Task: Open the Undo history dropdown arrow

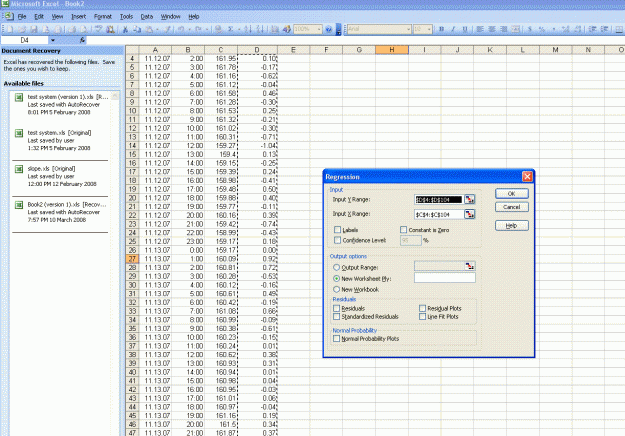Action: (x=189, y=29)
